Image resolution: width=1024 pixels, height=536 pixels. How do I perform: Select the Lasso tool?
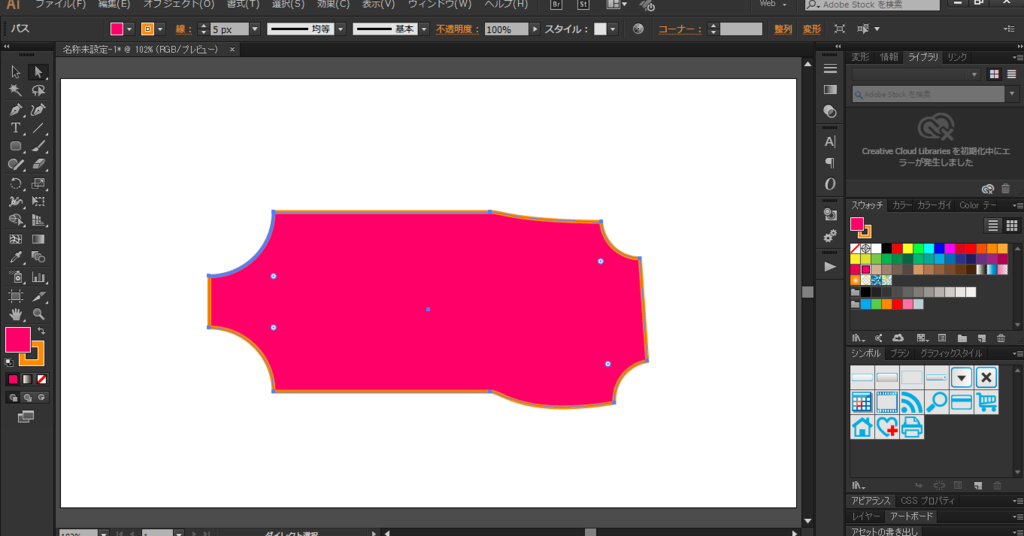pyautogui.click(x=38, y=90)
